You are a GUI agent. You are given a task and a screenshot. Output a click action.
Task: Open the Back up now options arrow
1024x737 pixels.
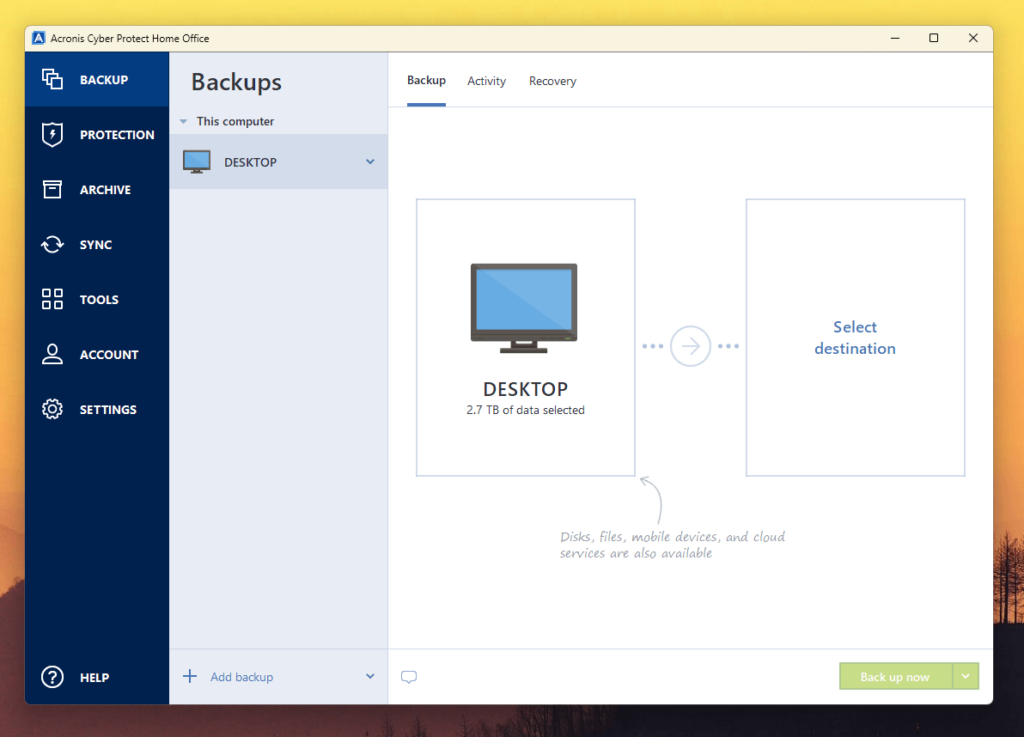pyautogui.click(x=966, y=677)
